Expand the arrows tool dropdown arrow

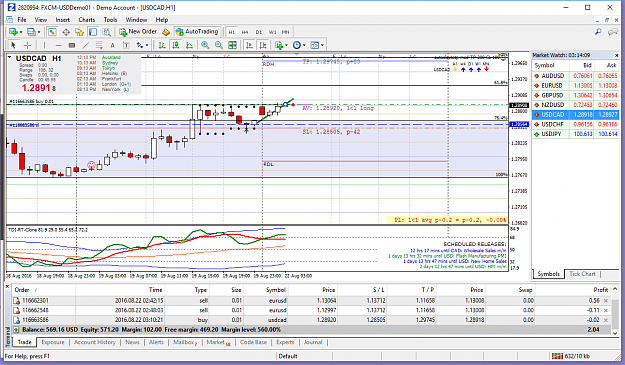pos(147,45)
